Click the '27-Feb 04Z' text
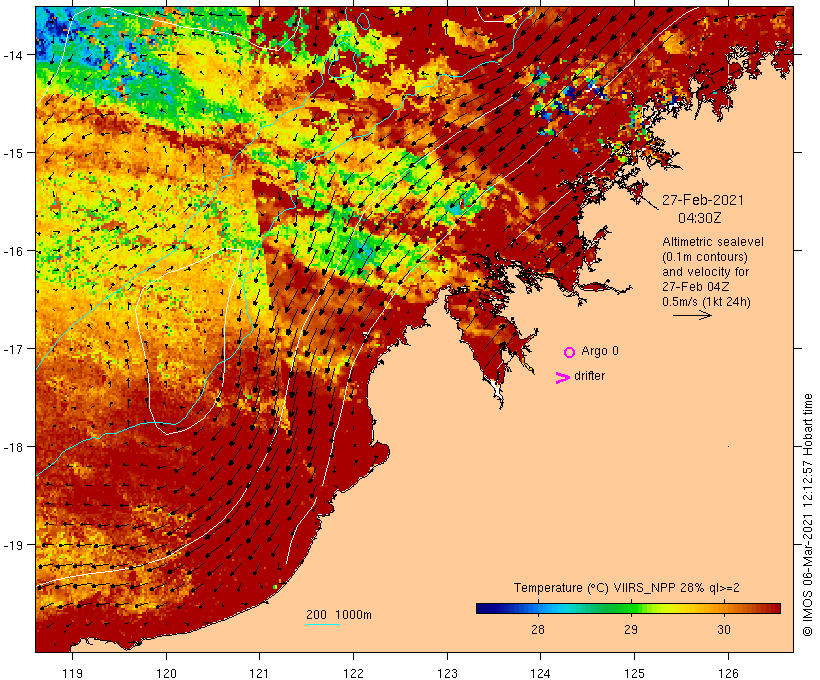The height and width of the screenshot is (680, 820). click(x=695, y=287)
